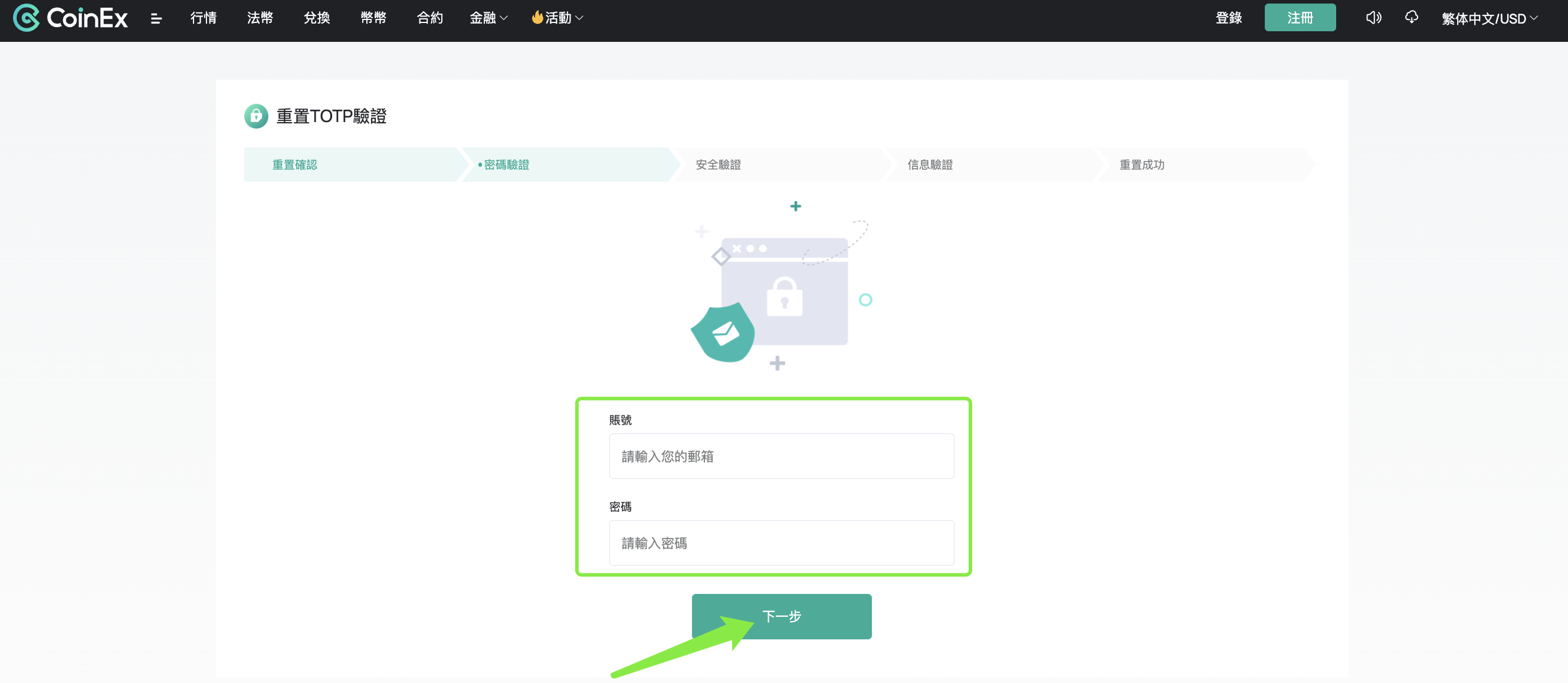The image size is (1568, 683).
Task: Click the 登錄 login link
Action: [x=1228, y=18]
